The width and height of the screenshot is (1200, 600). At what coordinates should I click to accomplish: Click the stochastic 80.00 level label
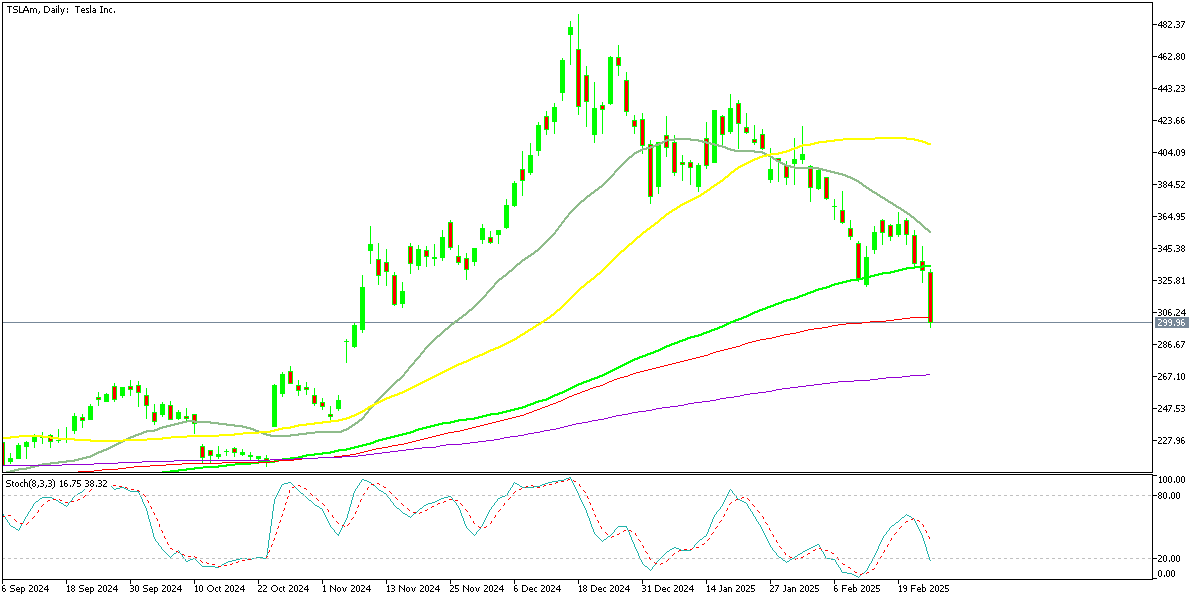click(1168, 495)
